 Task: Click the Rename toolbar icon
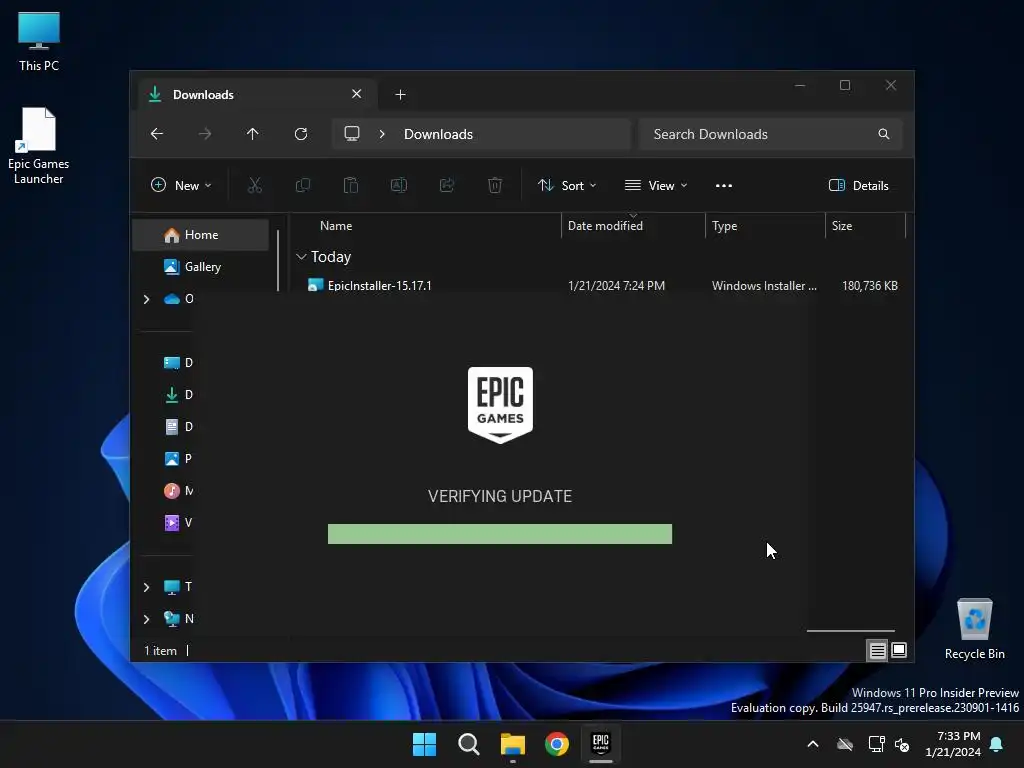[399, 185]
